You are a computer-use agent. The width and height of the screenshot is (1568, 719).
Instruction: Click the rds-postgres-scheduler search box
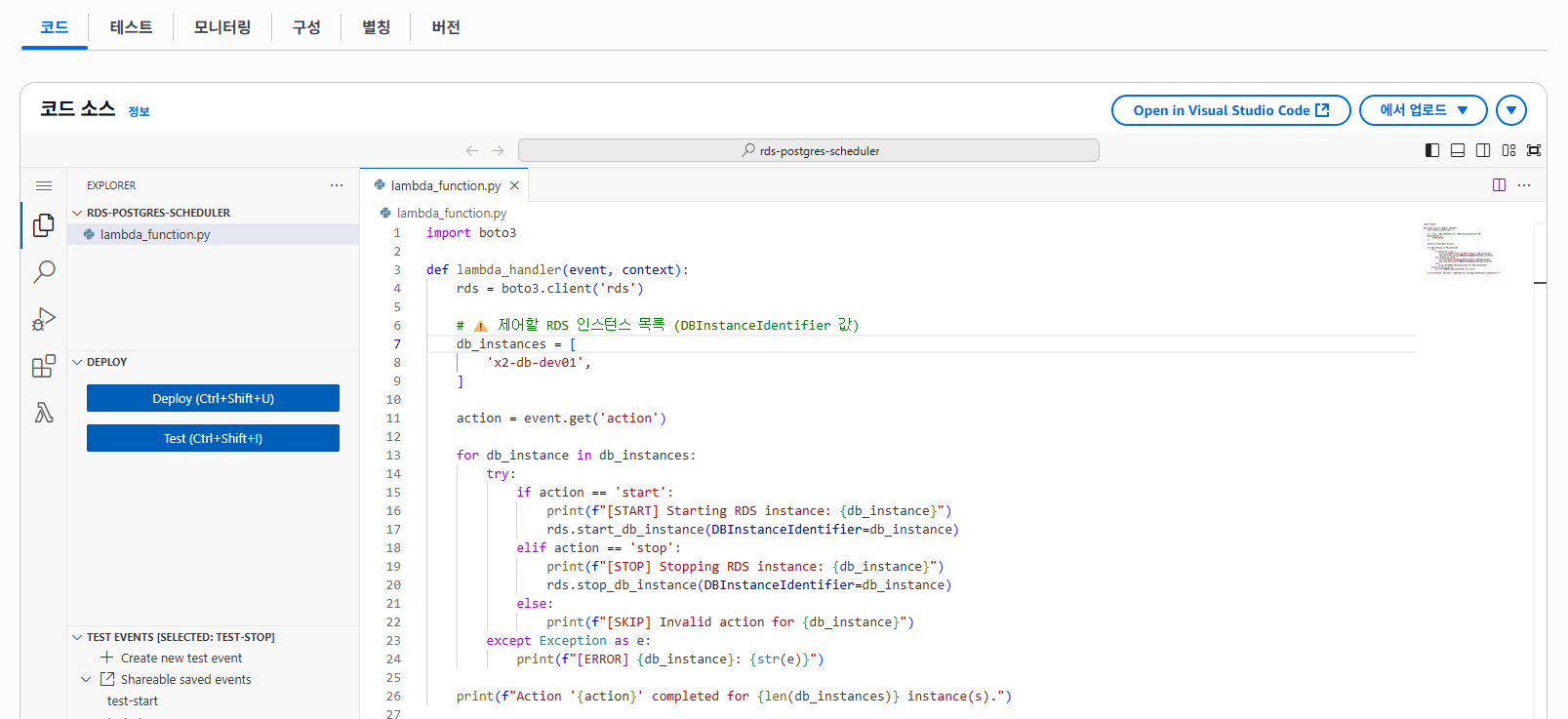809,150
